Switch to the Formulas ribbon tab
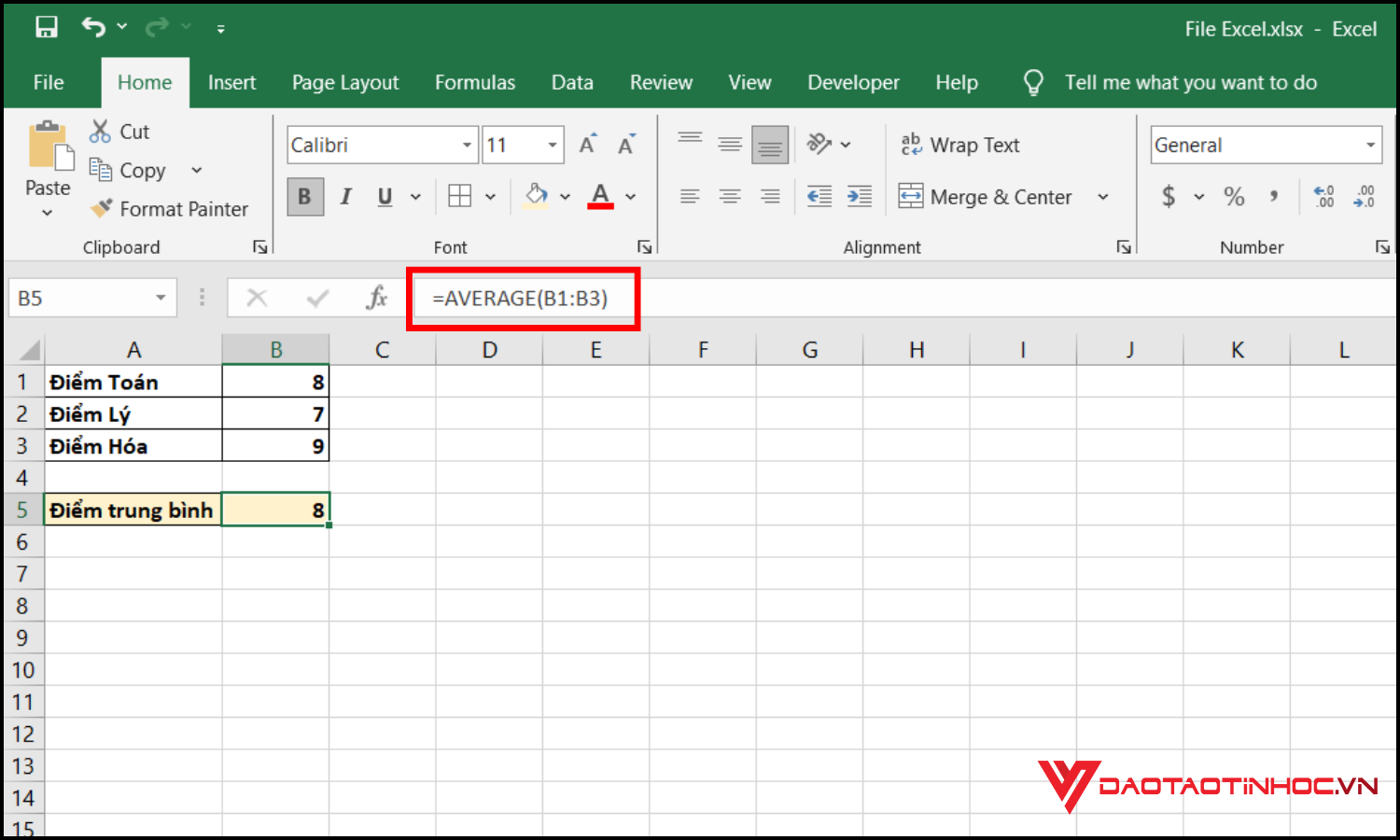The image size is (1400, 840). pos(474,82)
